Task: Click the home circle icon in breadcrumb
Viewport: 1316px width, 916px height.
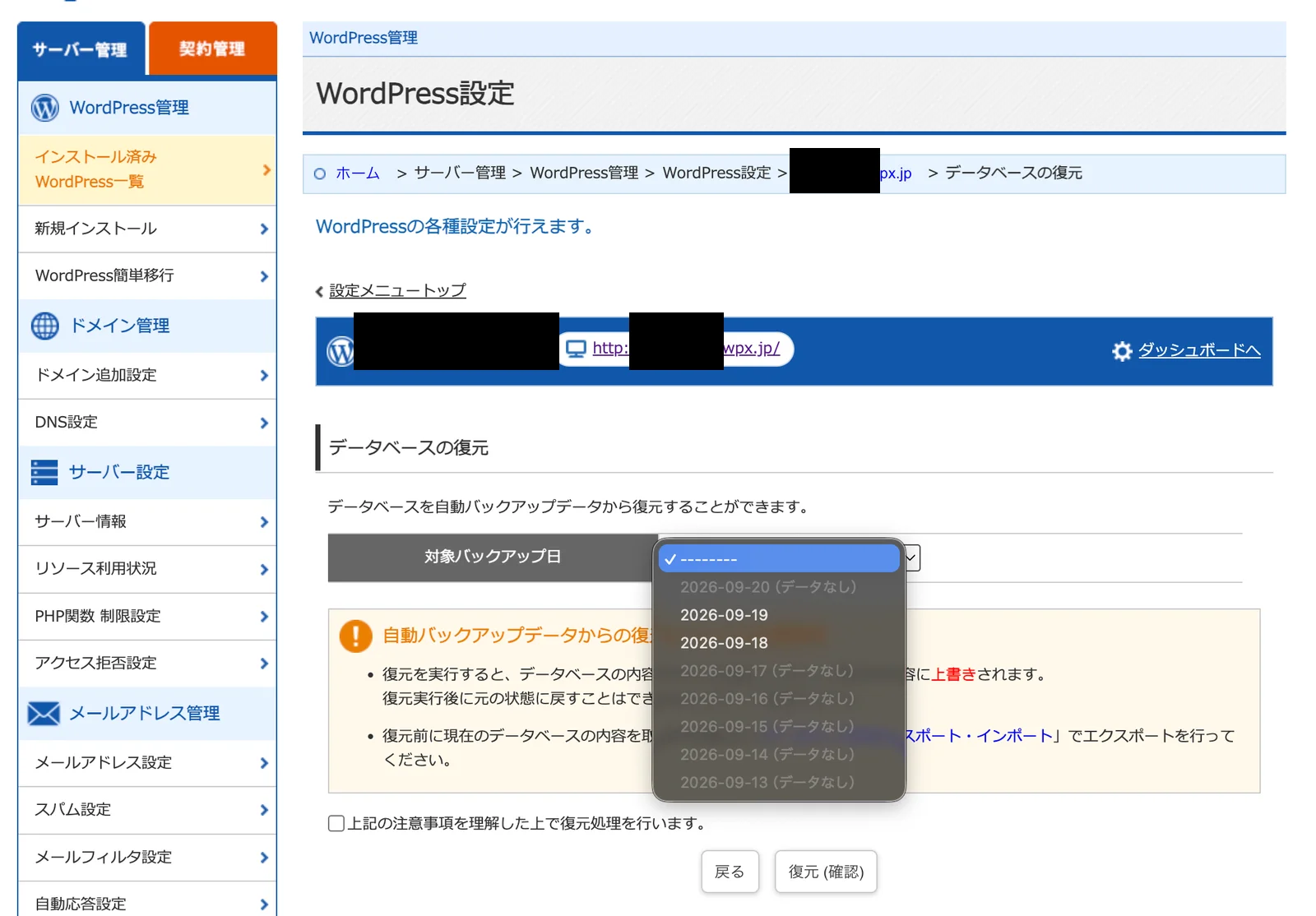Action: click(x=320, y=173)
